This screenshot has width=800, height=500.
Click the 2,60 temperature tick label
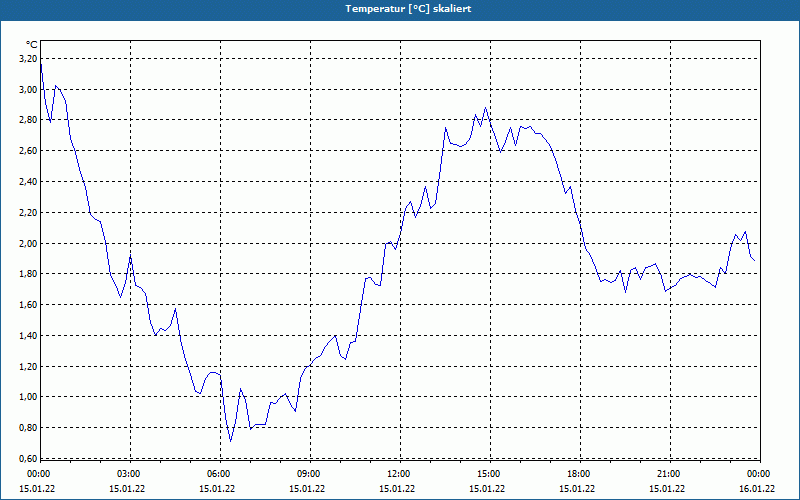(x=28, y=151)
